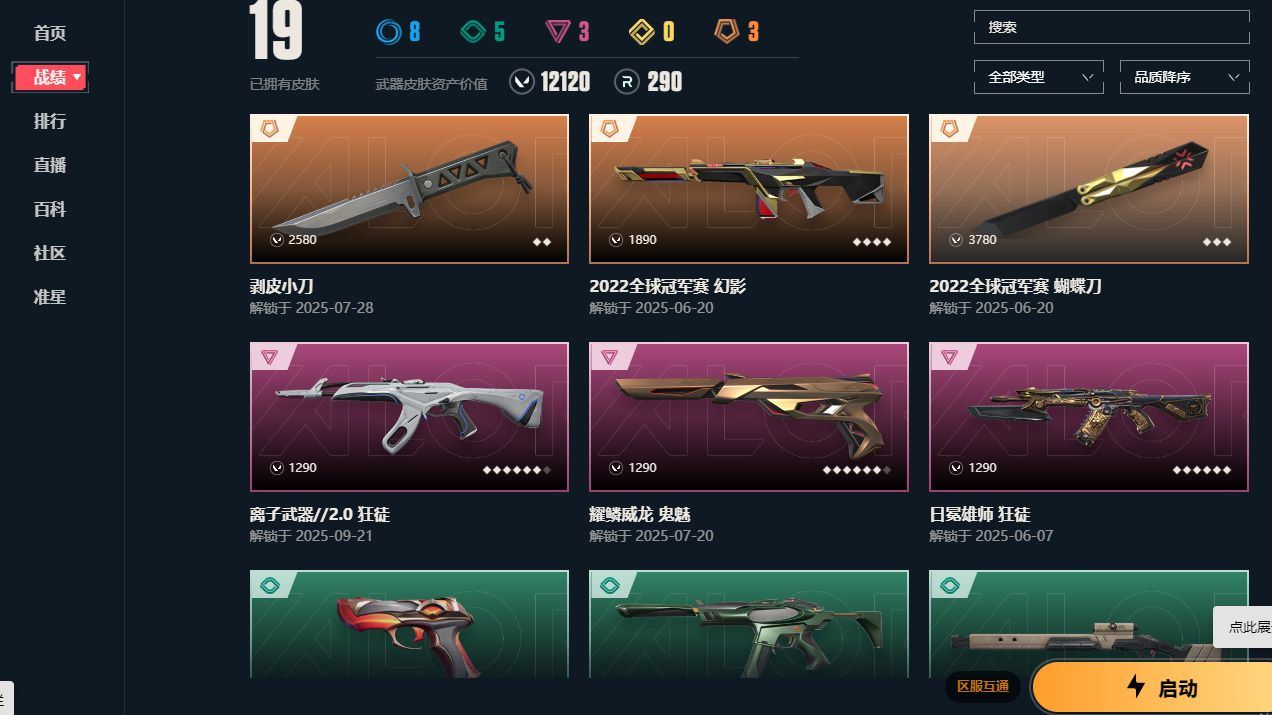The image size is (1272, 715).
Task: Click the Radianite icon beside 290
Action: (x=627, y=82)
